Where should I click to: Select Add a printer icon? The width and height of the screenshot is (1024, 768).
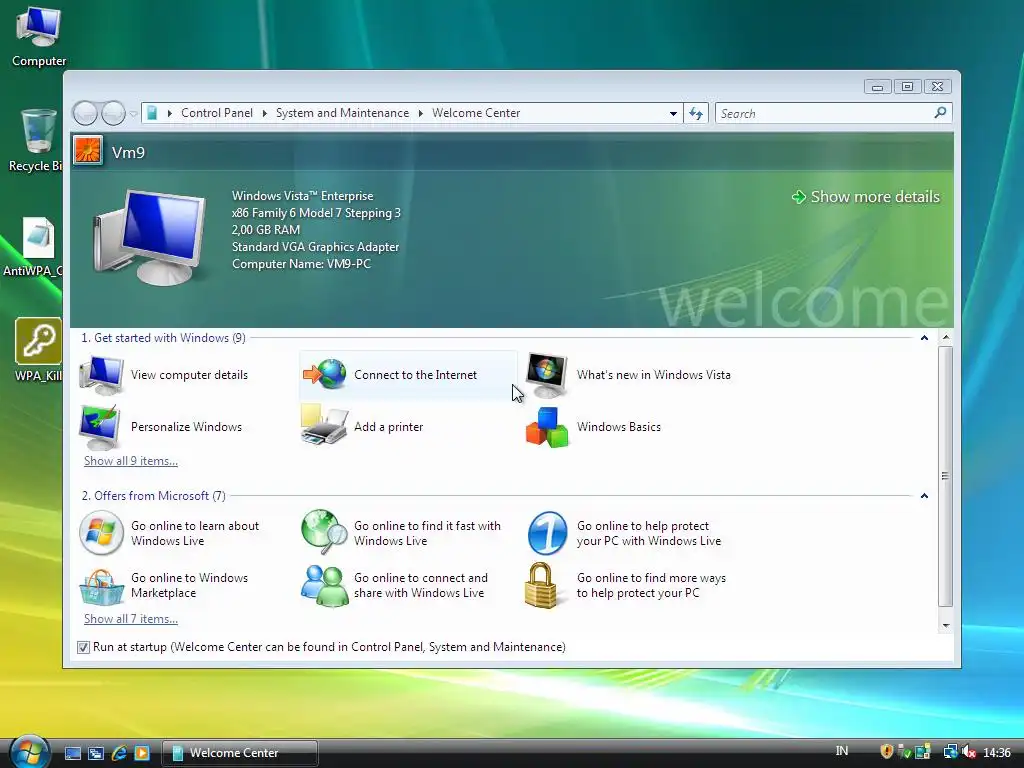click(325, 425)
